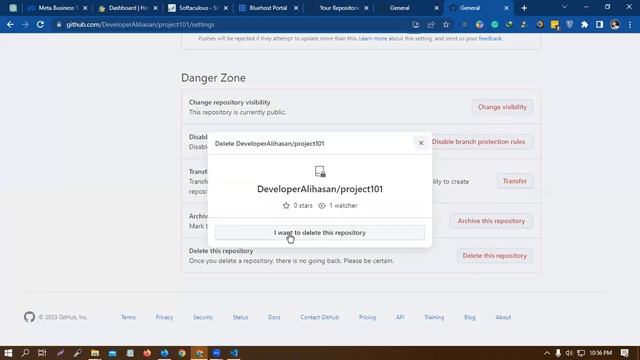Confirm 'I want to delete this repository'
The height and width of the screenshot is (360, 640).
point(320,233)
